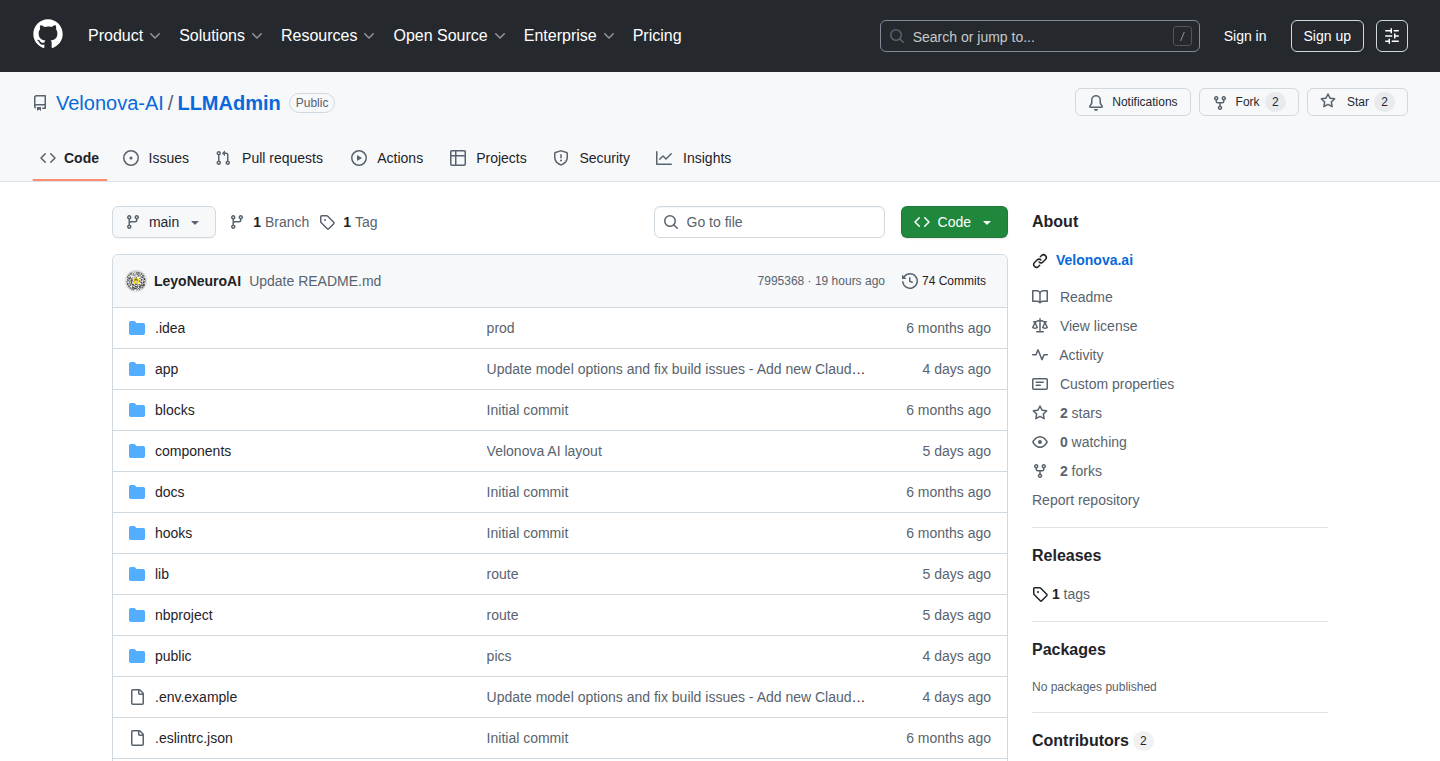Open global navigation menu icon in header
The image size is (1440, 761).
click(1392, 36)
